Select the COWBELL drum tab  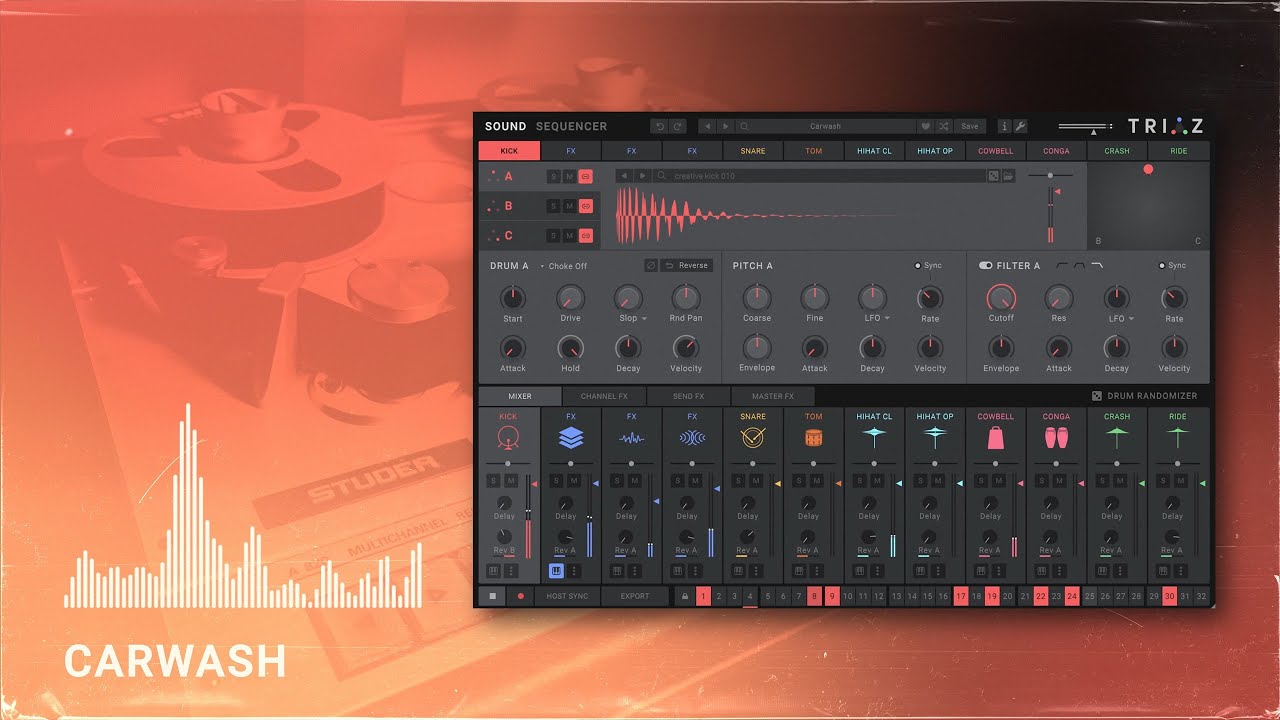tap(996, 151)
